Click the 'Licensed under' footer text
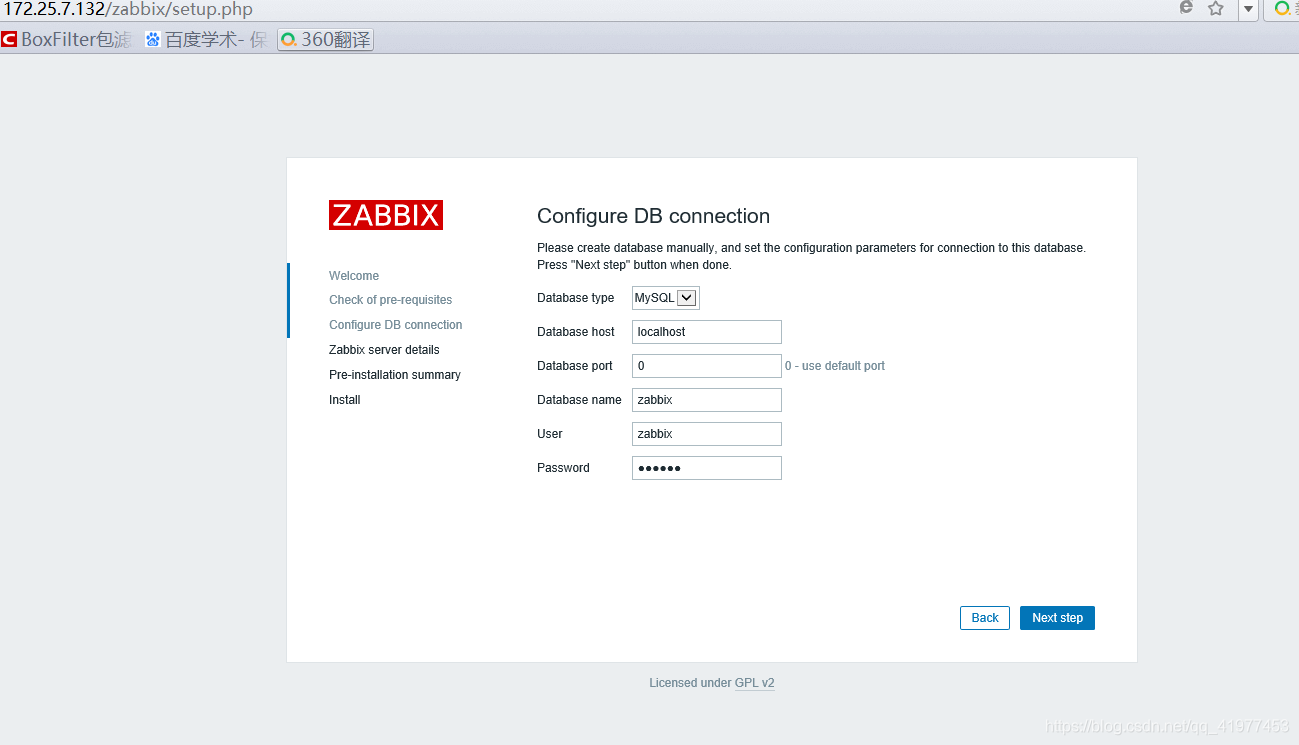Image resolution: width=1299 pixels, height=745 pixels. tap(690, 683)
